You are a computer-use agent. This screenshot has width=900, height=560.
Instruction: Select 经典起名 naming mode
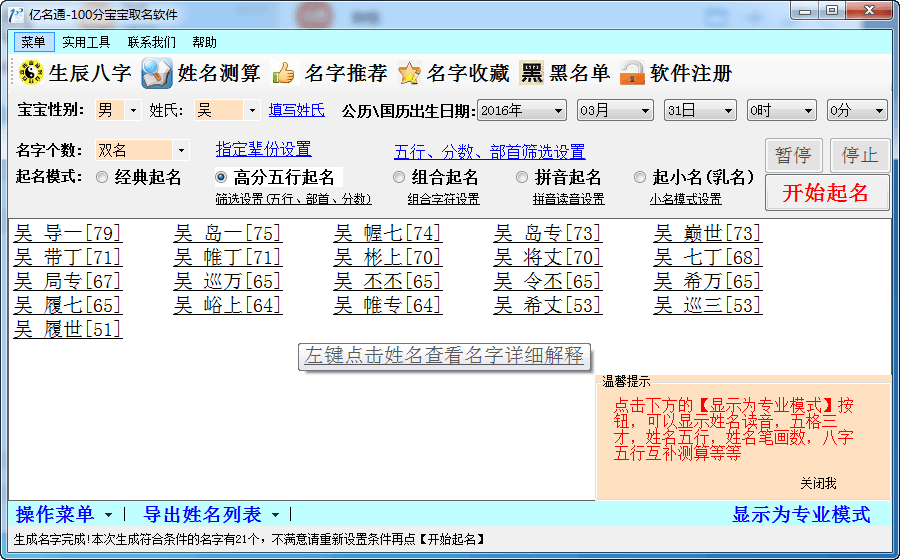tap(102, 177)
